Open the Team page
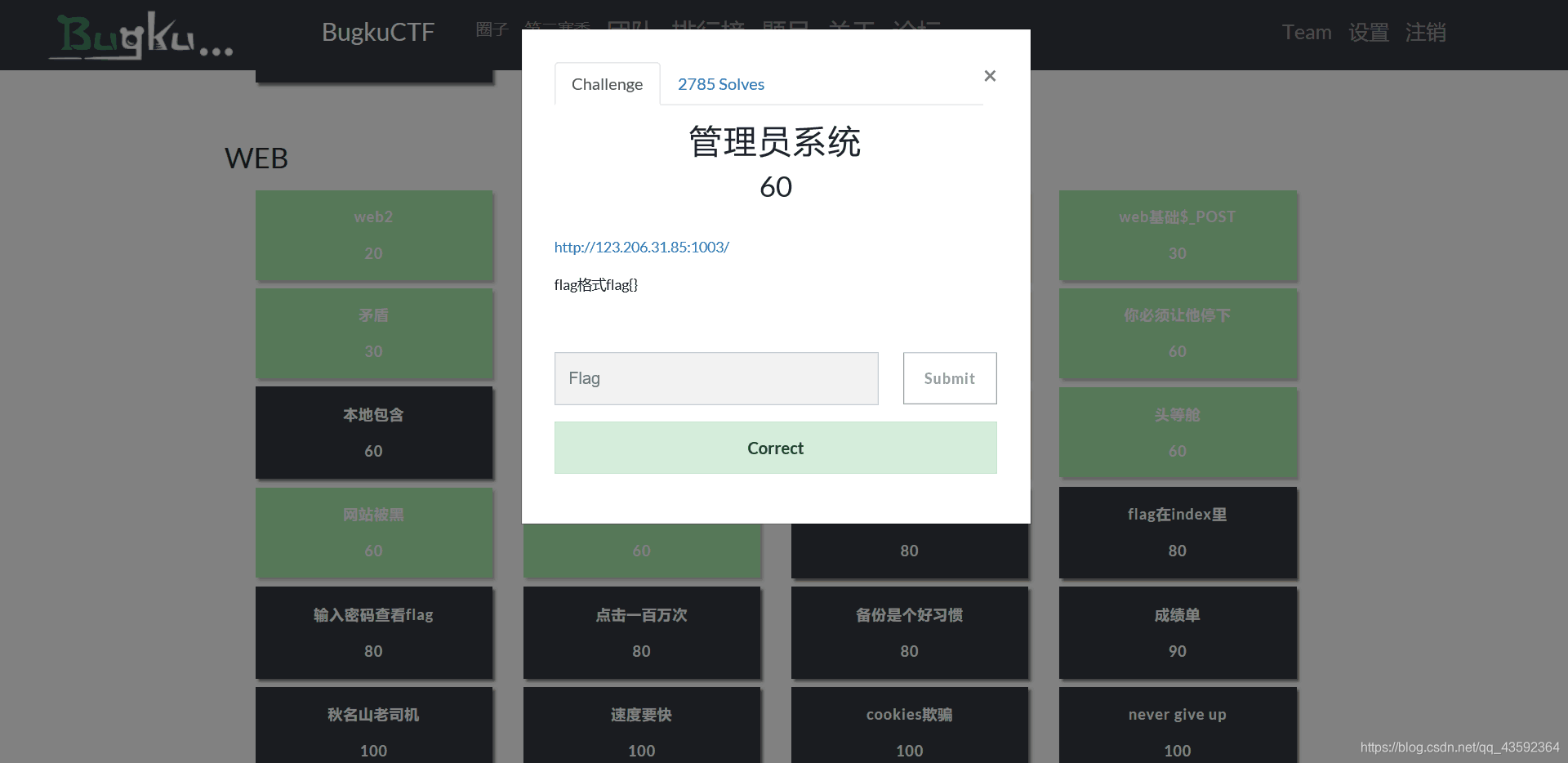 pyautogui.click(x=1307, y=32)
